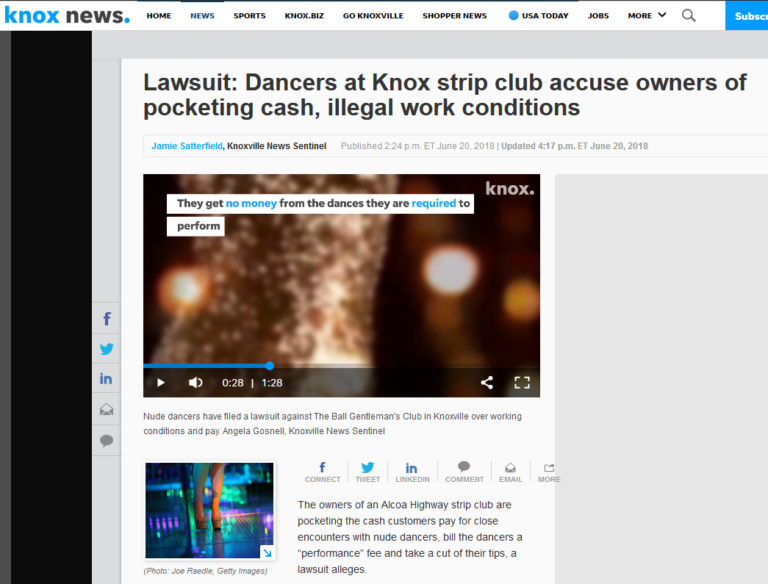Go to HOME in navigation

(159, 16)
